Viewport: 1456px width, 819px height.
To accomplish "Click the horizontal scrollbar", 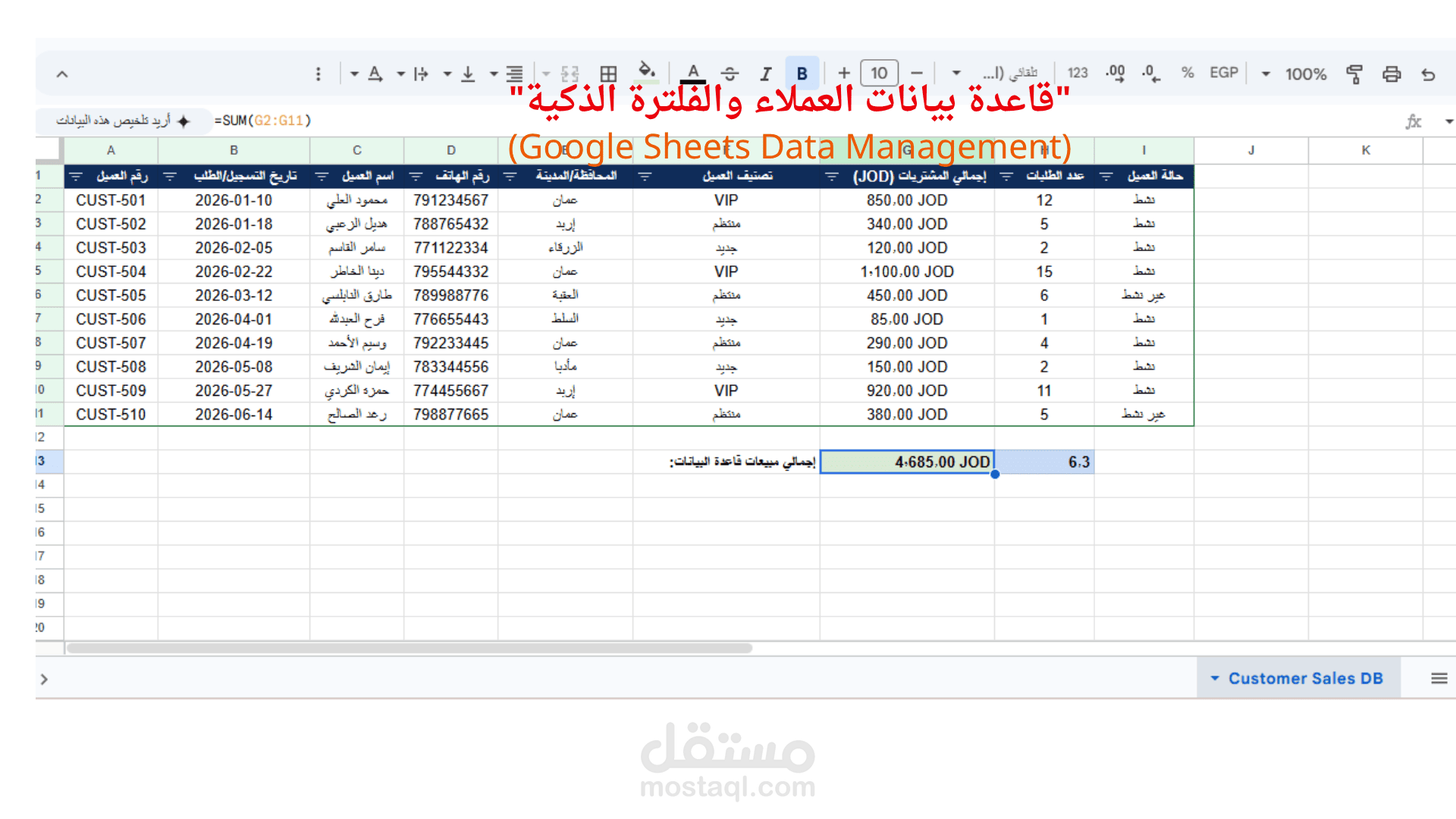I will point(409,648).
